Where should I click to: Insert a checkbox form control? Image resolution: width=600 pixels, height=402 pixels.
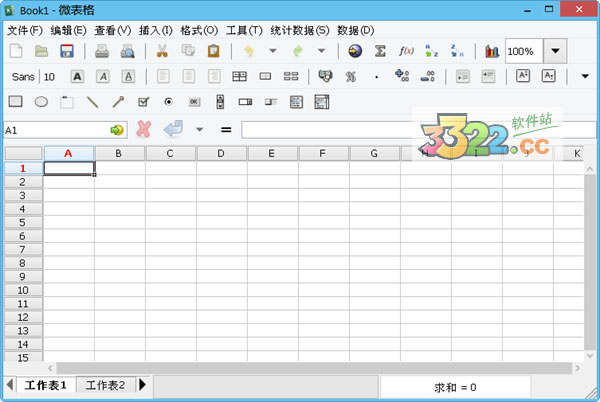point(143,102)
